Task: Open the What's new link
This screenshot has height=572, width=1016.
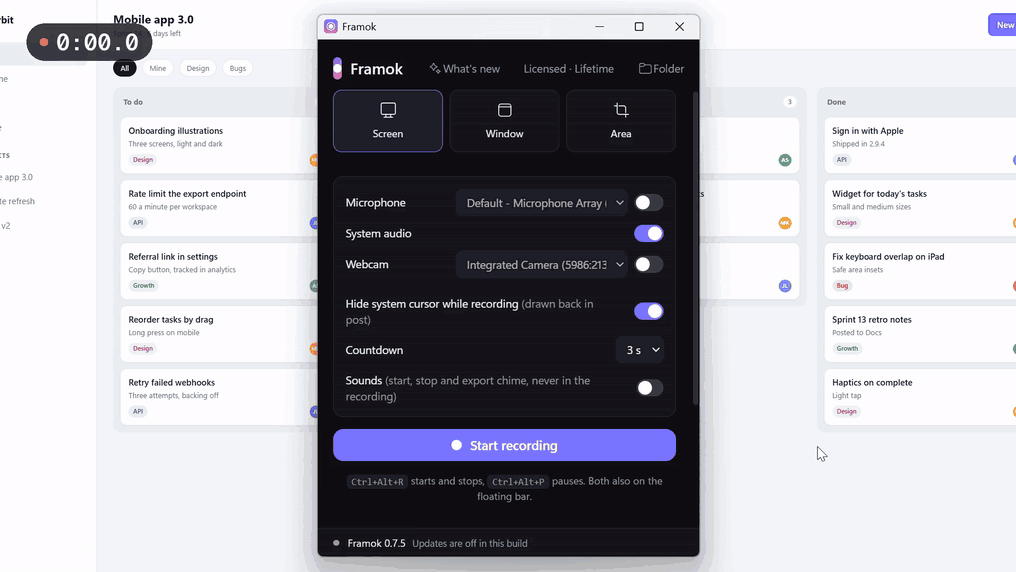Action: tap(465, 69)
